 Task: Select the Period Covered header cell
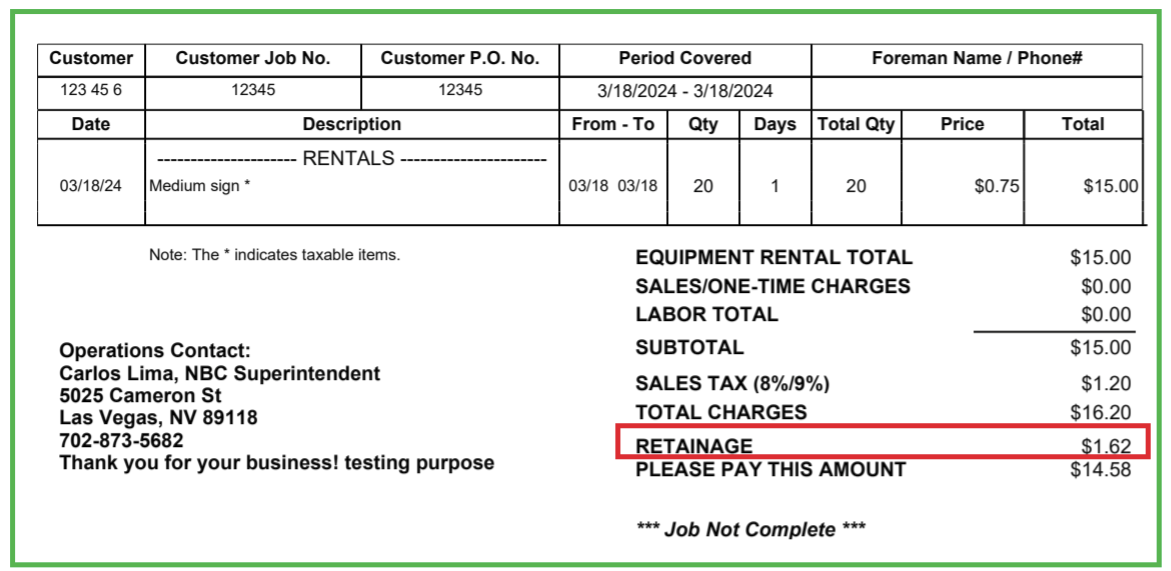coord(685,59)
